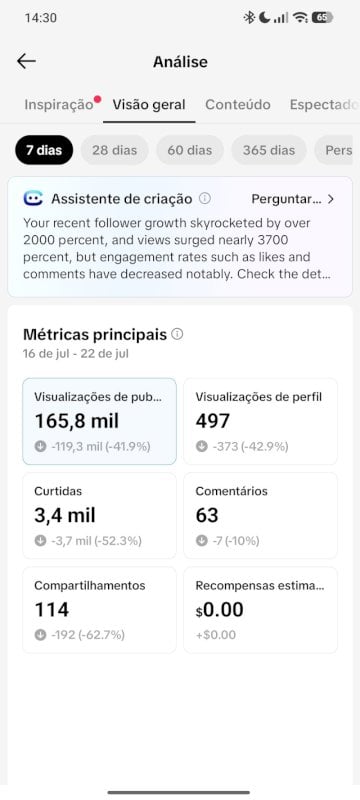This screenshot has width=360, height=800.
Task: Open the Espectadores tab
Action: (x=324, y=105)
